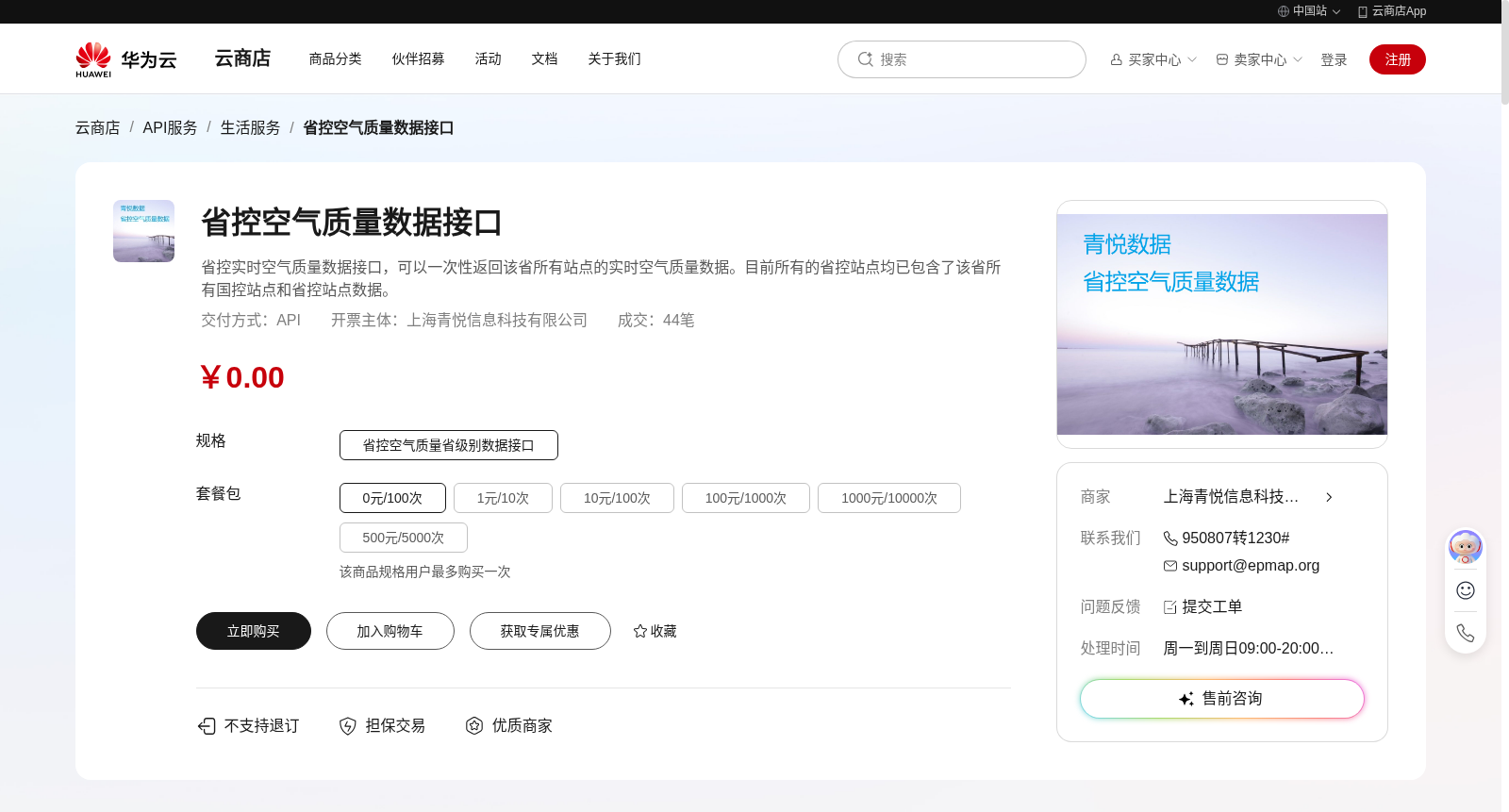Select package 500元/5000次

coord(404,538)
